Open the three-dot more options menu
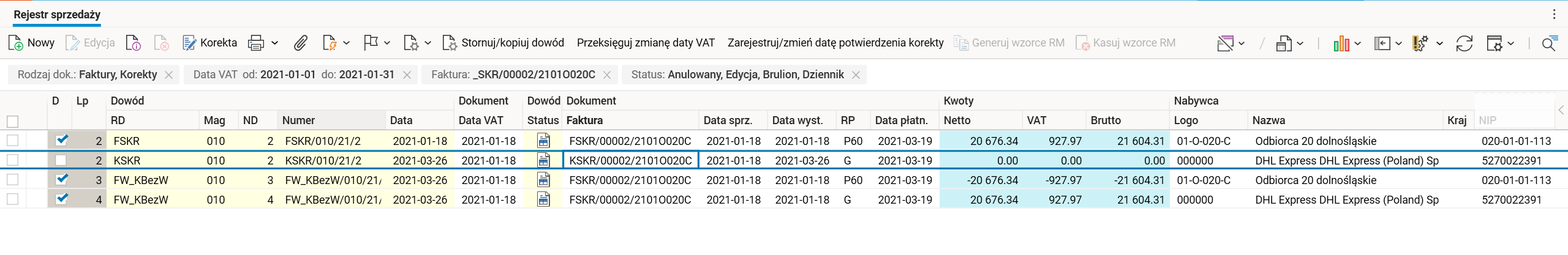Image resolution: width=1568 pixels, height=255 pixels. point(1554,15)
